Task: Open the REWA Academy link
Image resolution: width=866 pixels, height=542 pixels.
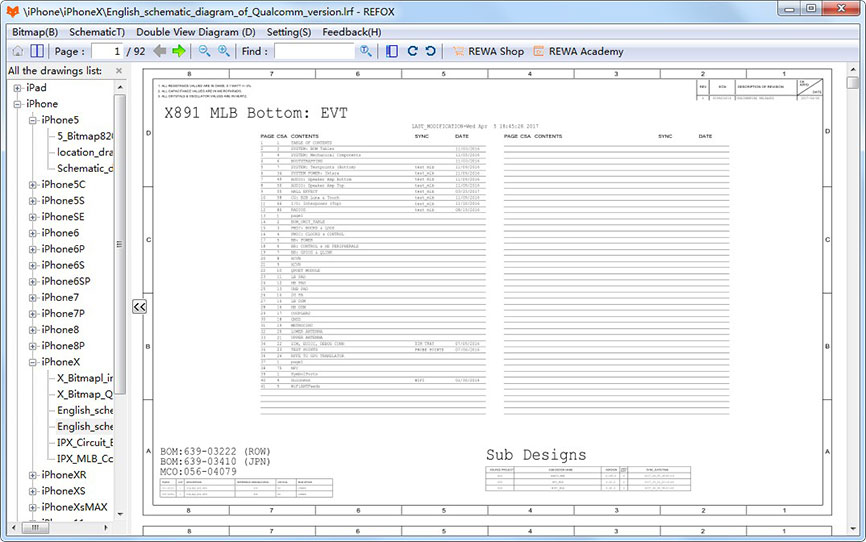Action: [x=586, y=51]
